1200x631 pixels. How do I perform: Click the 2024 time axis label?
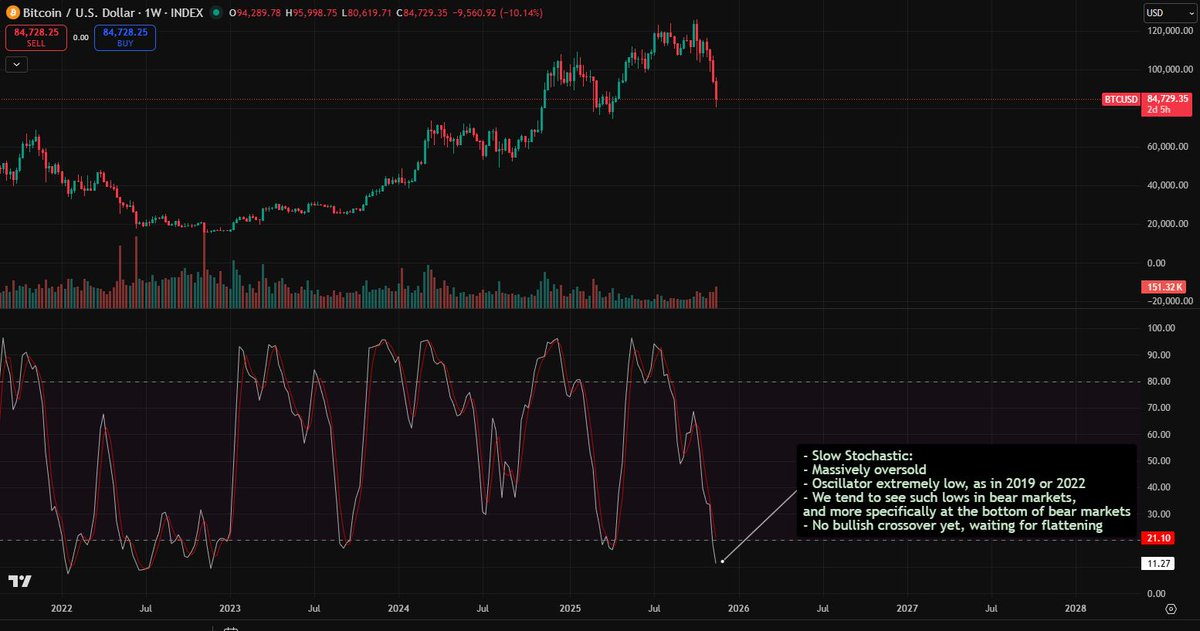tap(398, 607)
